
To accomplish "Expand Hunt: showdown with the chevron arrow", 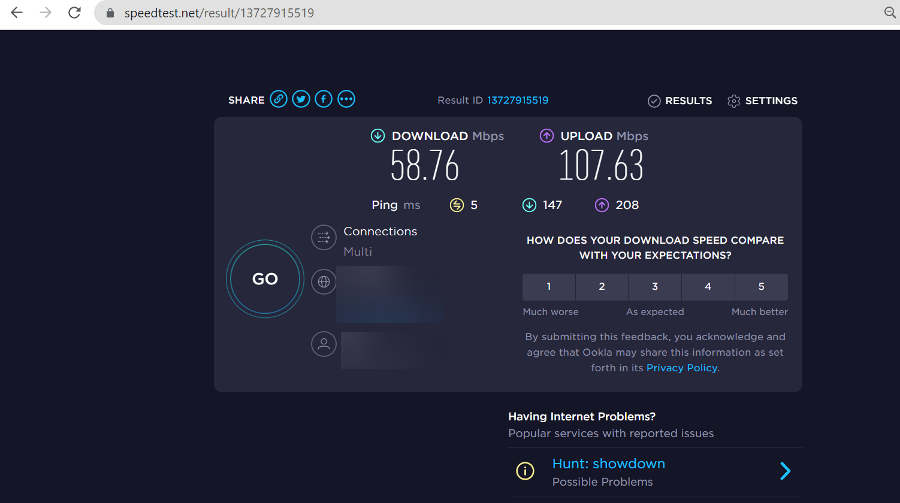I will [786, 471].
